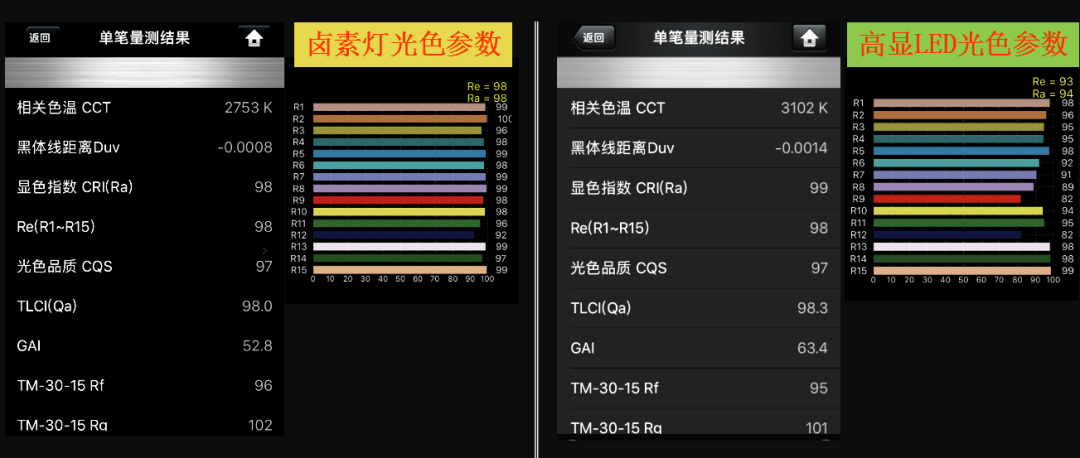Select the 黑体线距离Duv row showing -0.0014
The image size is (1080, 458).
tap(699, 147)
